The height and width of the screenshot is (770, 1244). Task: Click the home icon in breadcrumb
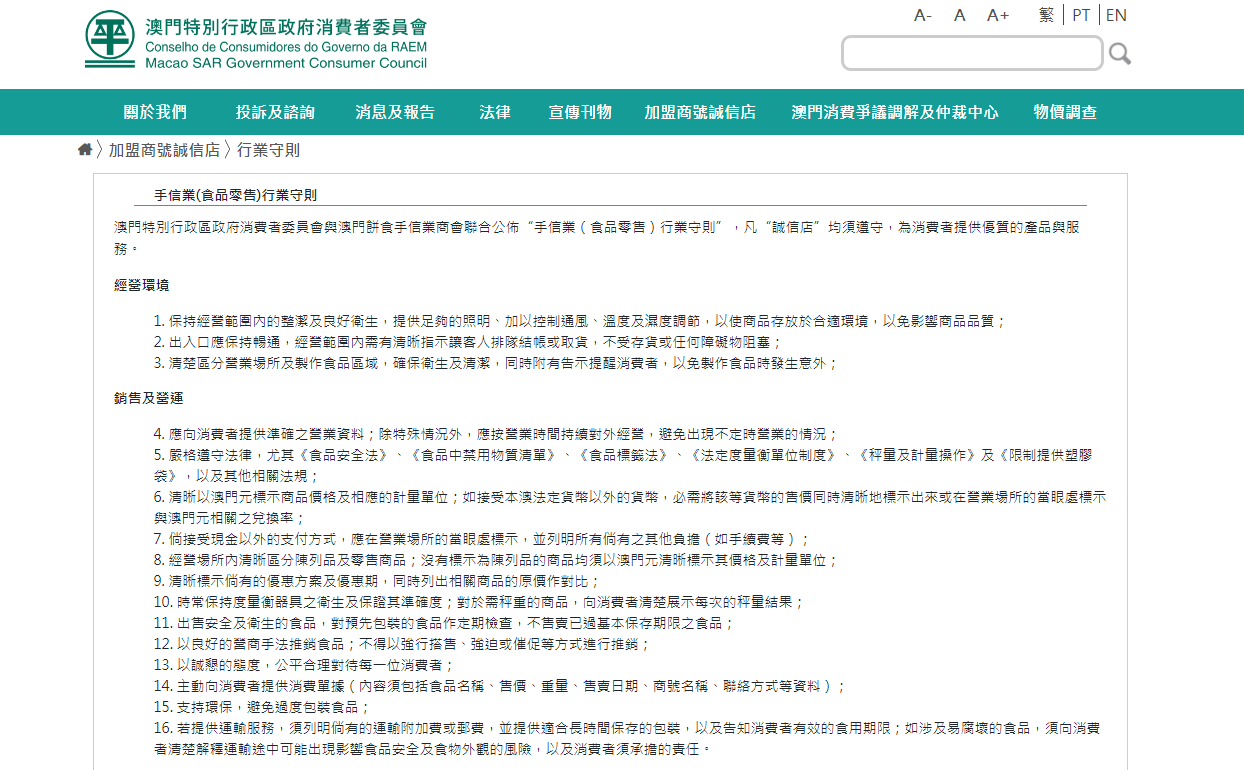tap(85, 150)
